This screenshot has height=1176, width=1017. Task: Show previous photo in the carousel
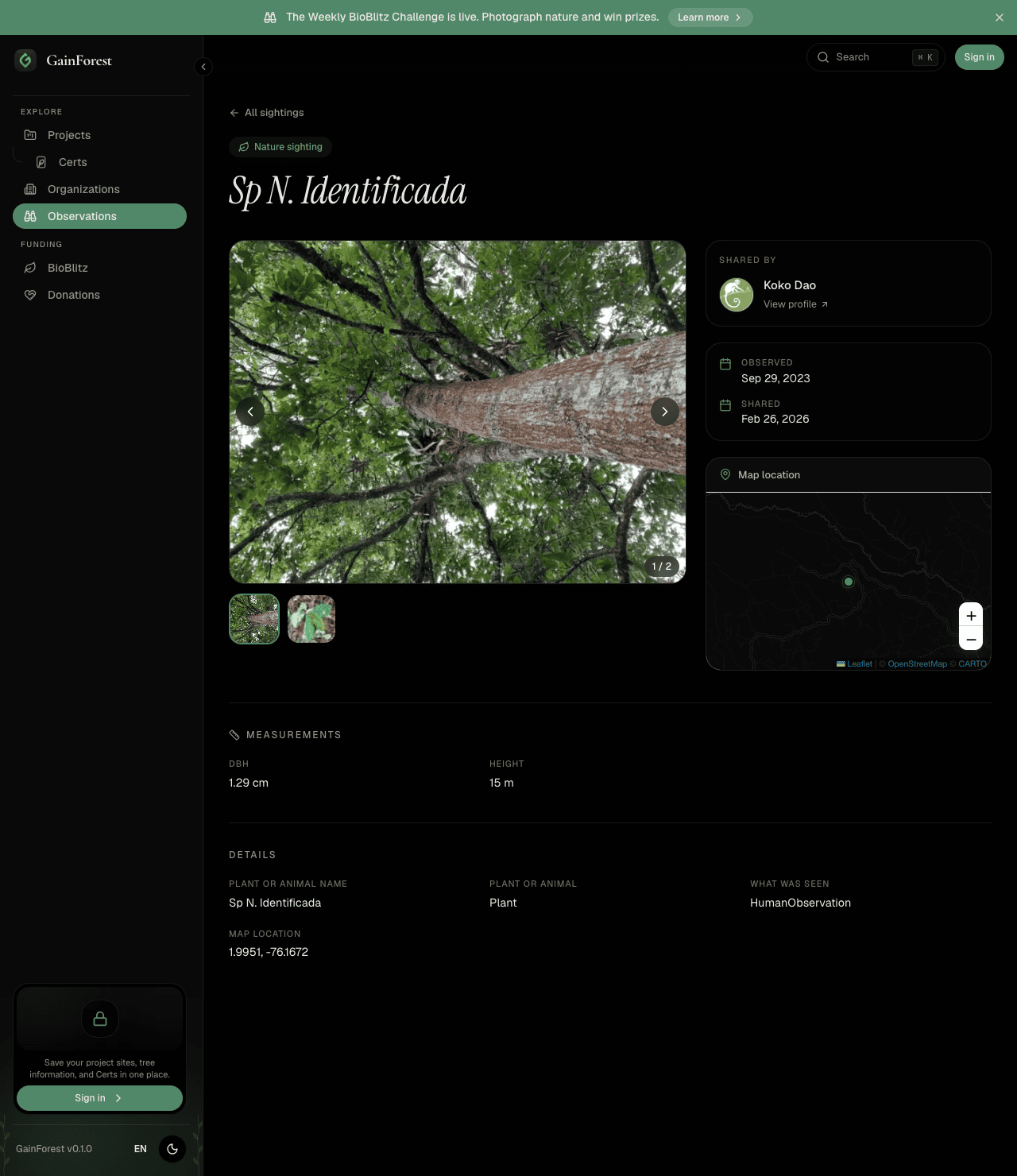click(x=250, y=412)
